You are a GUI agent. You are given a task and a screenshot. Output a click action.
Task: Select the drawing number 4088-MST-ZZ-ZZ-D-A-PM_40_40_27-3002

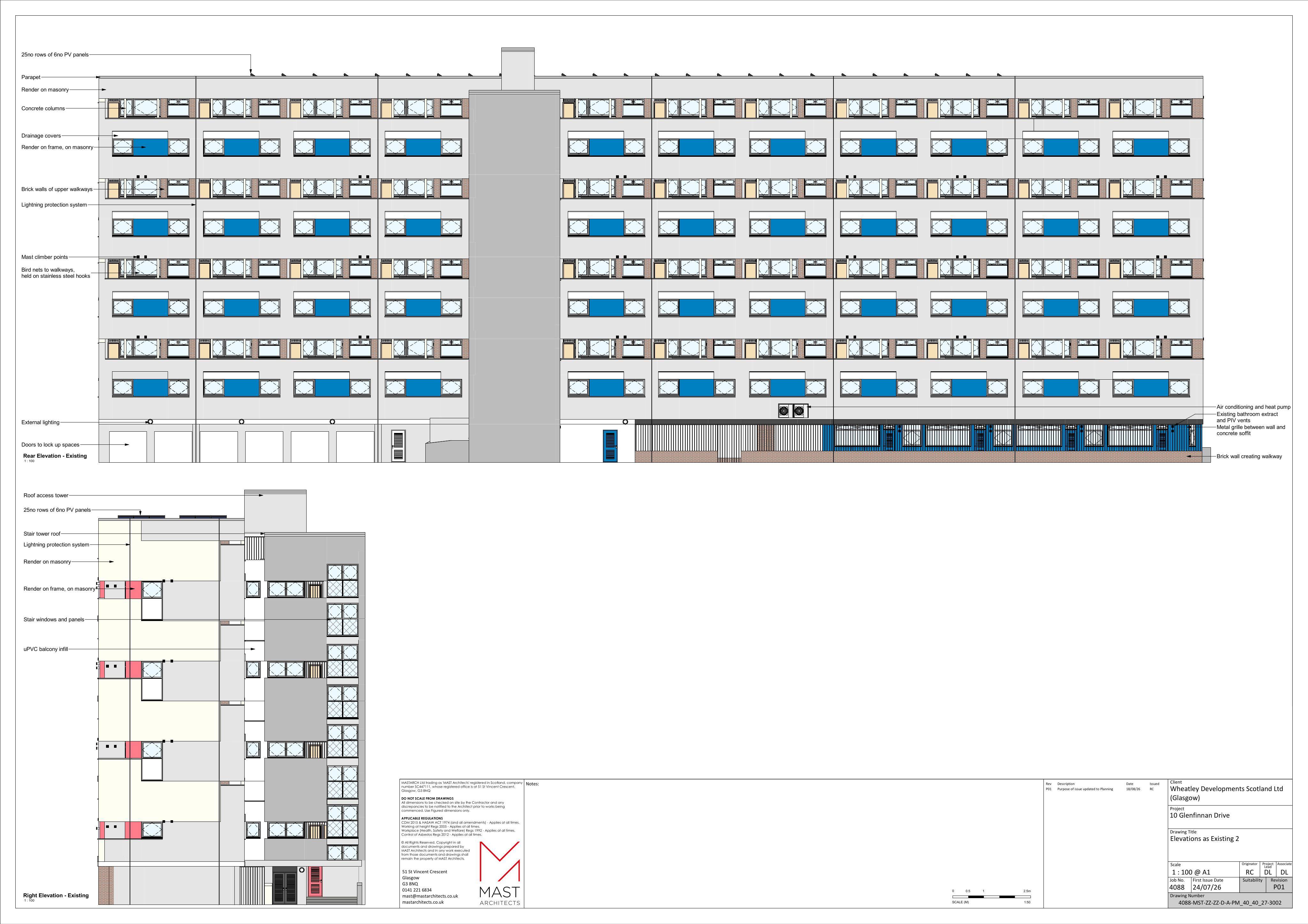point(1229,902)
